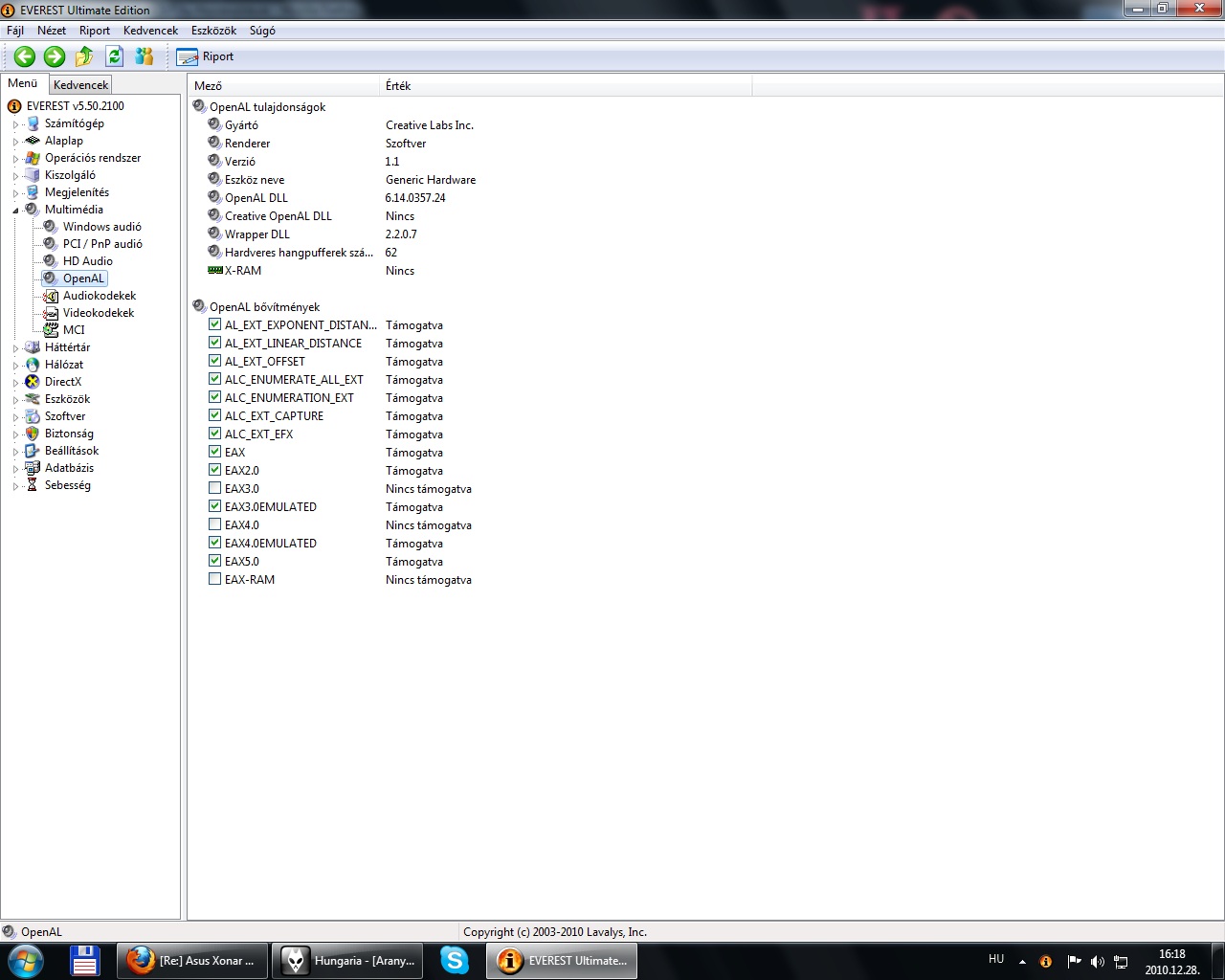Open the Kedvencek menu
Screen dimensions: 1225x980
[x=150, y=31]
